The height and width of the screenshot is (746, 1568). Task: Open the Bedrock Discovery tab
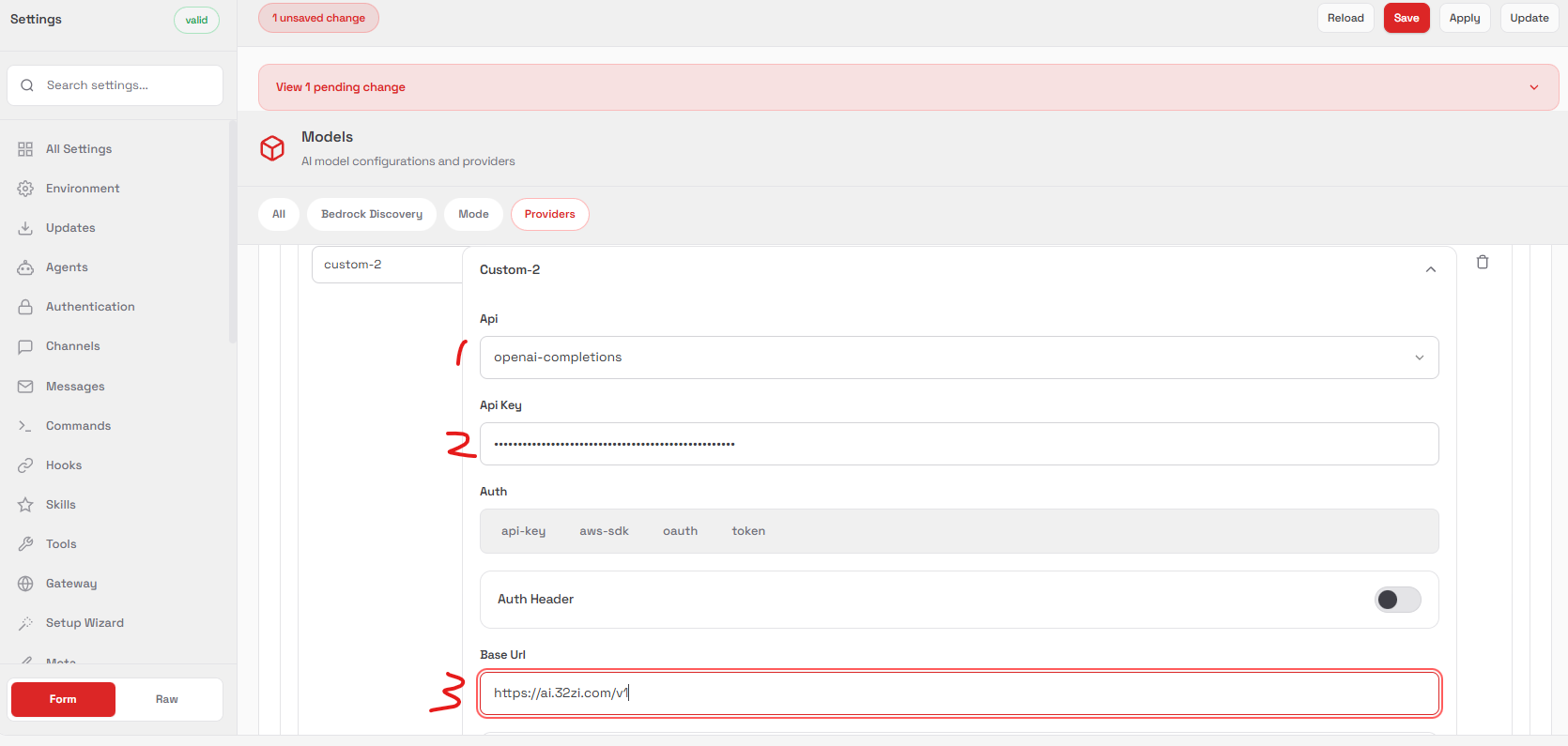pos(372,214)
